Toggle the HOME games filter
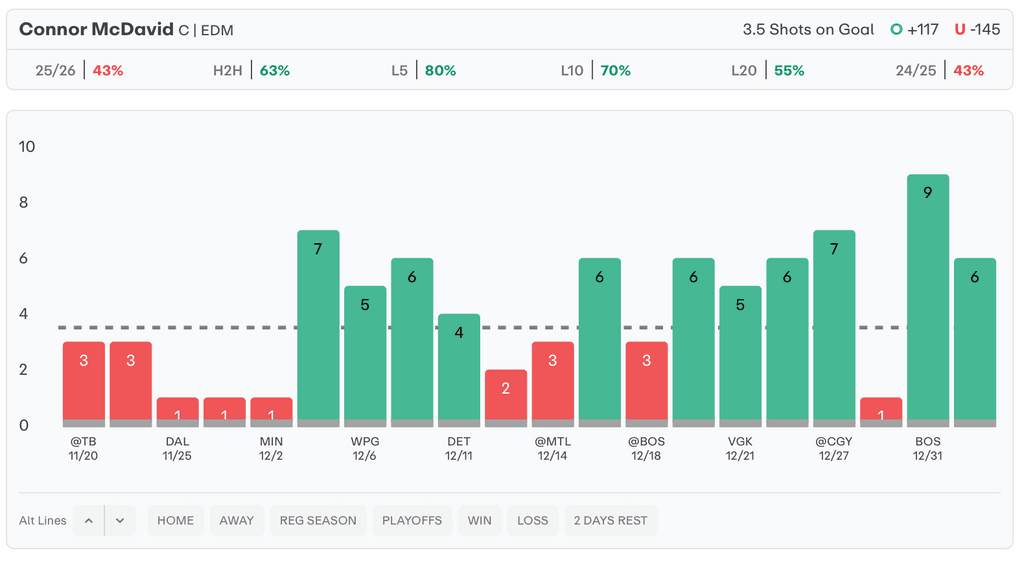The width and height of the screenshot is (1024, 563). (176, 520)
